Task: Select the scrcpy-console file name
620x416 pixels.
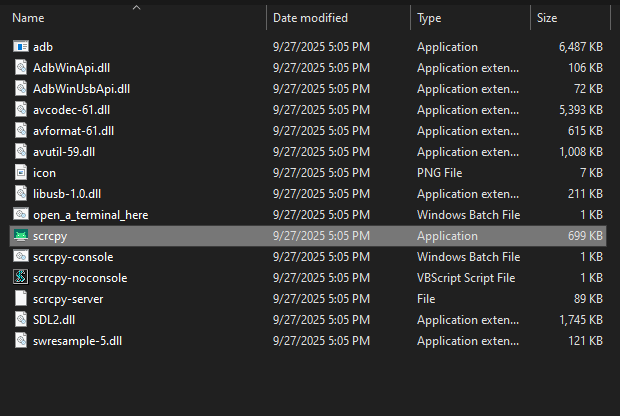Action: 73,257
